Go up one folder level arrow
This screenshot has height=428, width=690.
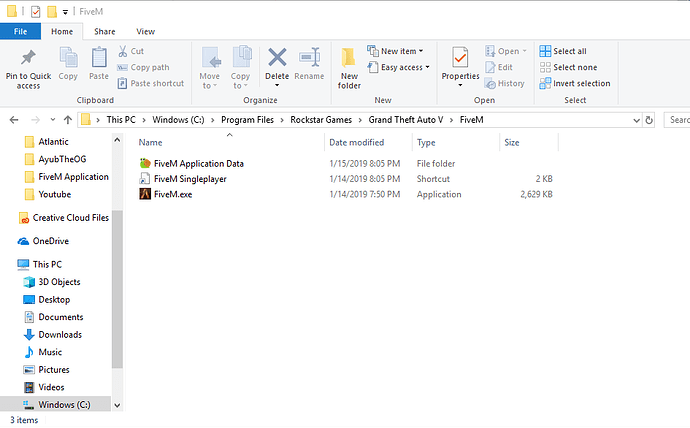68,120
